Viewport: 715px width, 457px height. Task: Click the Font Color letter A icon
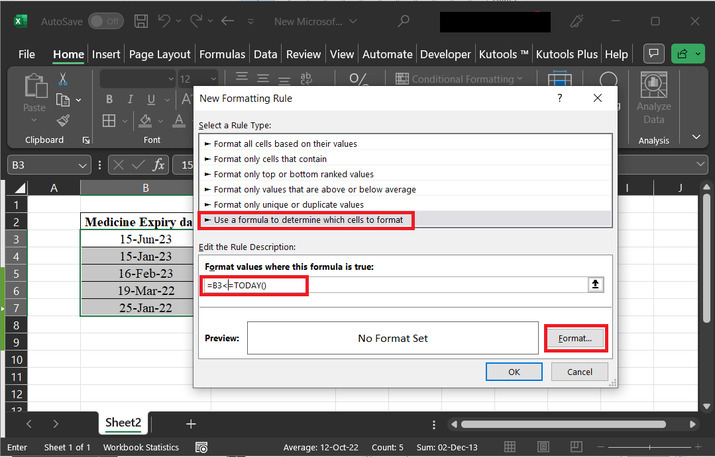click(x=179, y=120)
